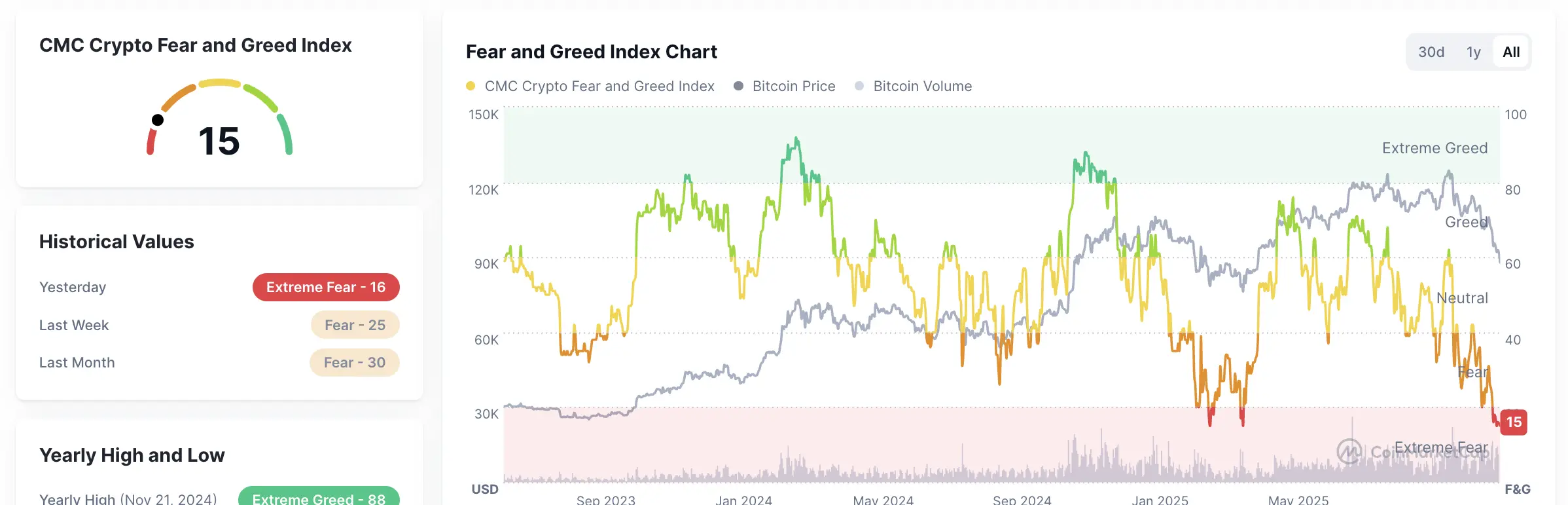Click the gauge needle indicator on the Fear meter
The width and height of the screenshot is (1568, 505).
coord(158,120)
